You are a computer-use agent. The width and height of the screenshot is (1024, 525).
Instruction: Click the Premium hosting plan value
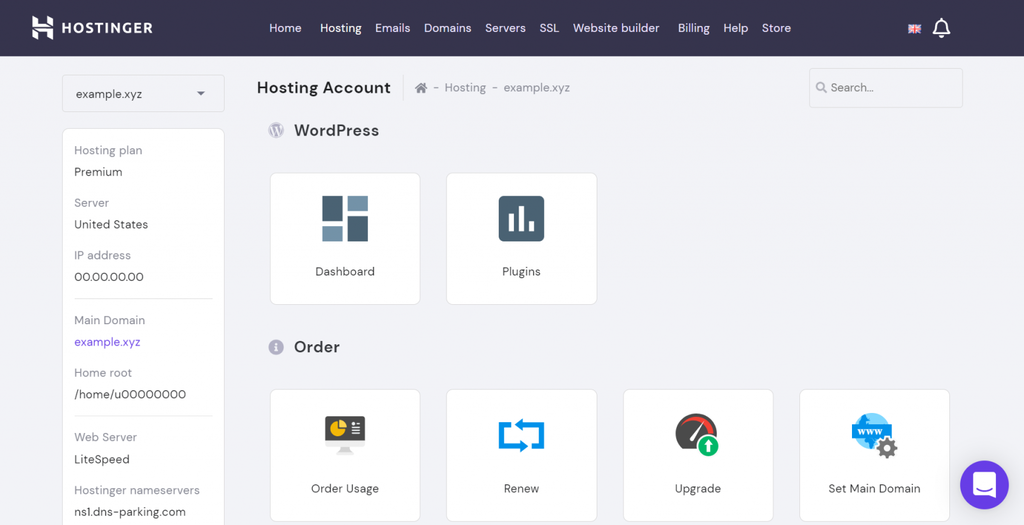pos(98,172)
